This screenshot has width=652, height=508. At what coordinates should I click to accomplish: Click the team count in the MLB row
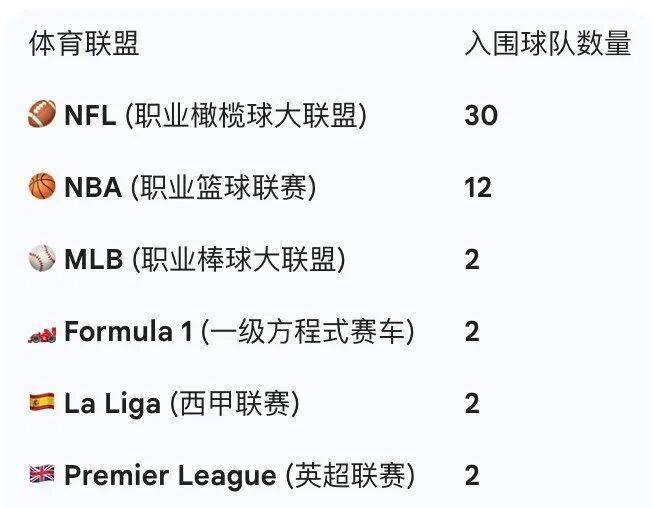tap(472, 260)
